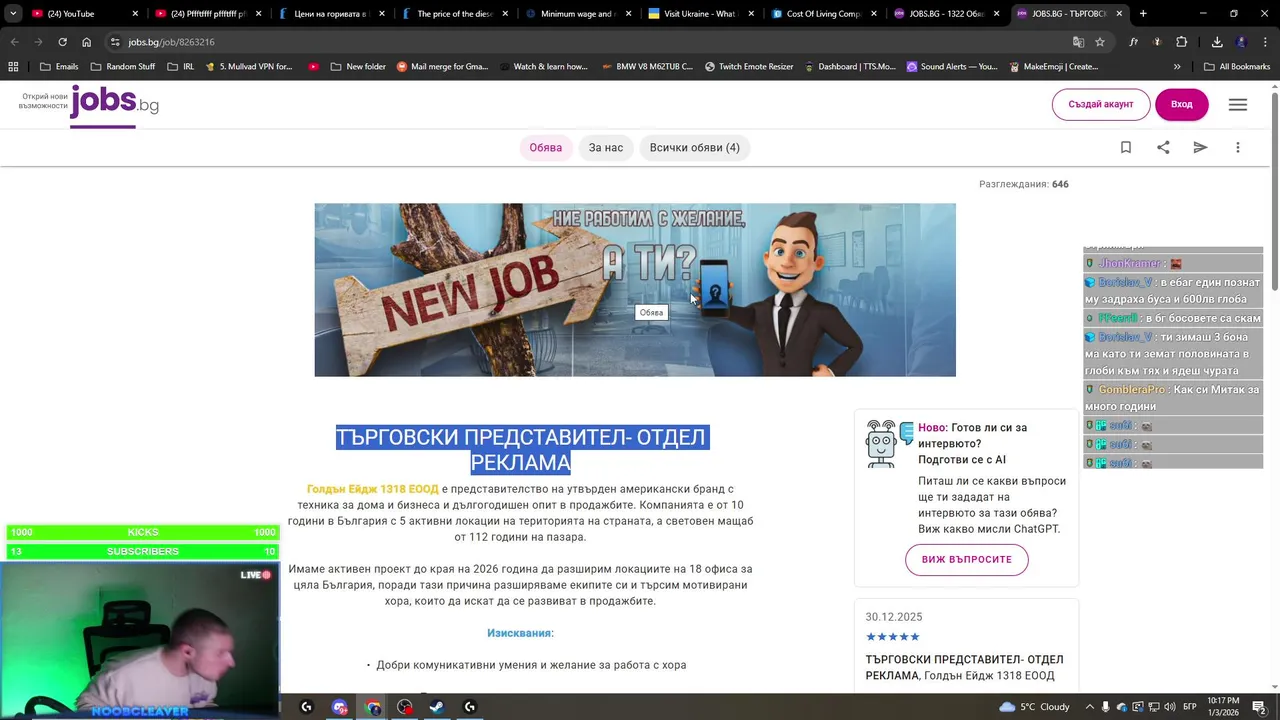Screen dimensions: 1280x720
Task: Click the AI interview robot icon
Action: tap(890, 443)
